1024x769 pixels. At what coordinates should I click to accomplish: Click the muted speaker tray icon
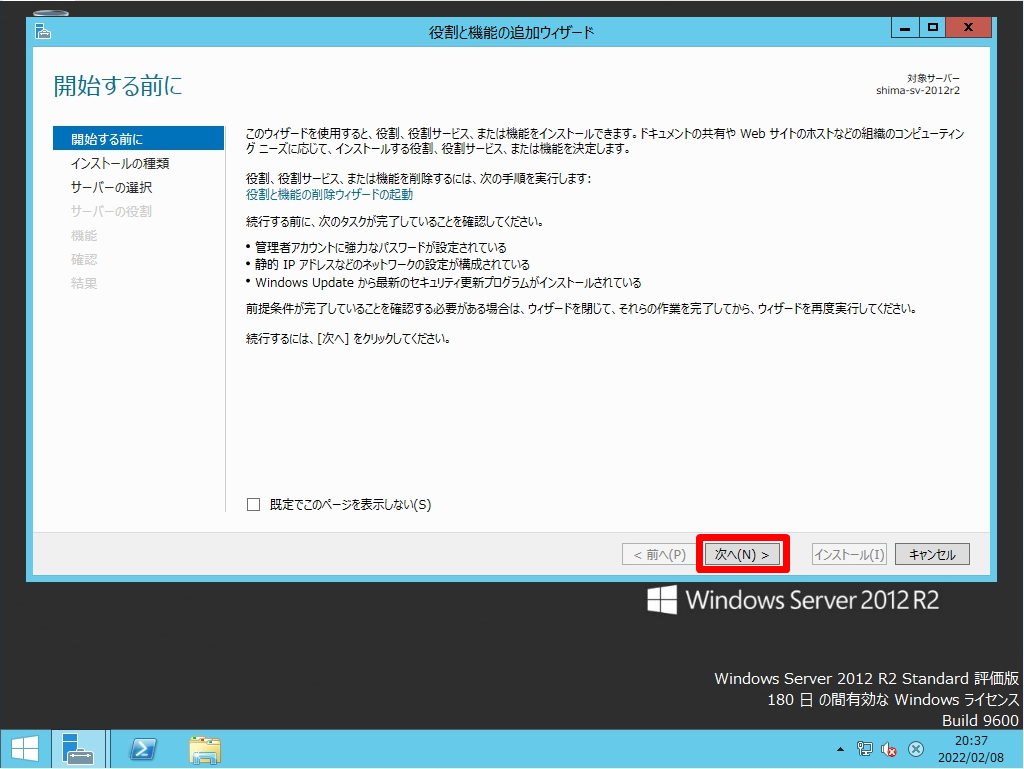pyautogui.click(x=889, y=749)
